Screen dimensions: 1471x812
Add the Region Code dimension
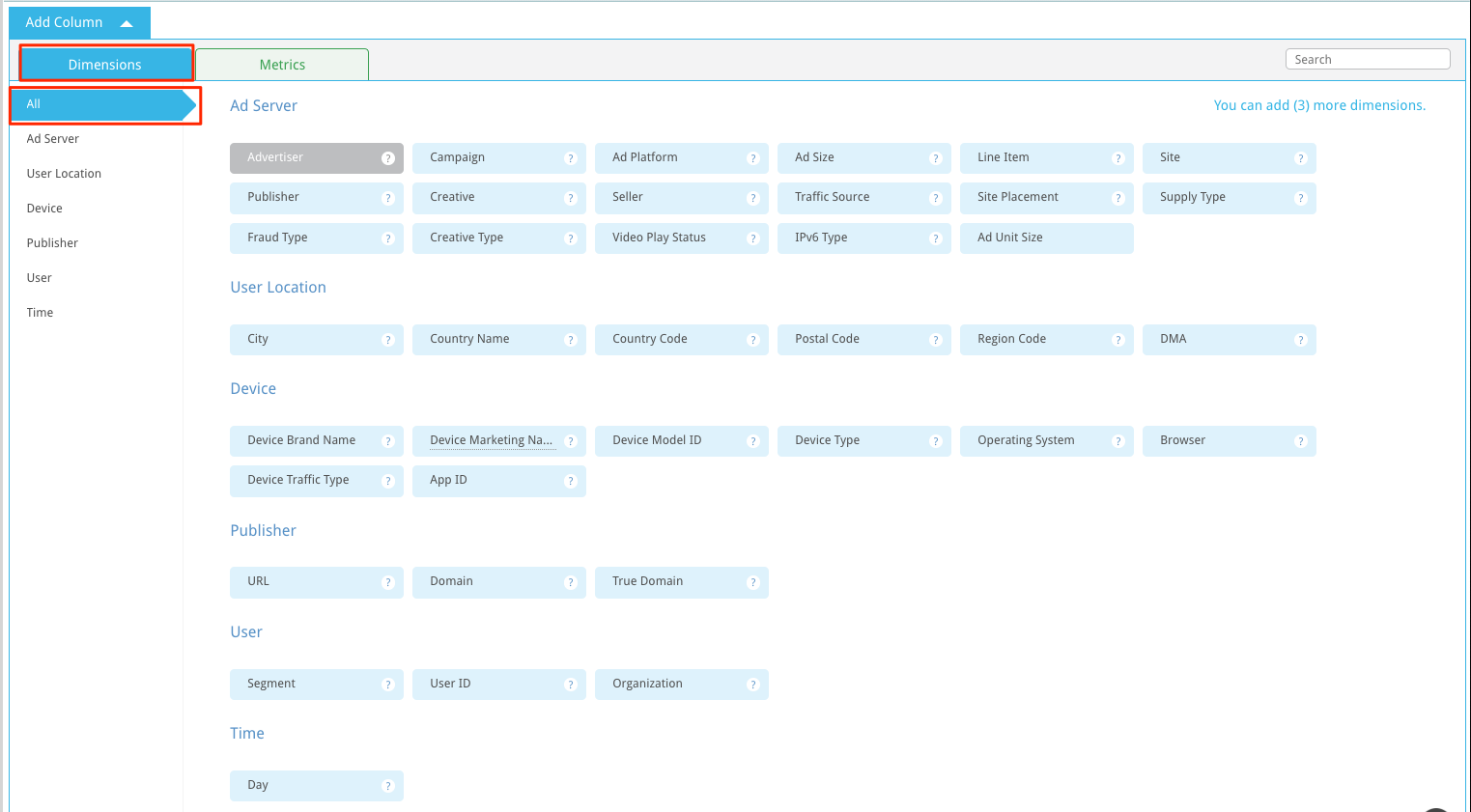click(x=1047, y=340)
